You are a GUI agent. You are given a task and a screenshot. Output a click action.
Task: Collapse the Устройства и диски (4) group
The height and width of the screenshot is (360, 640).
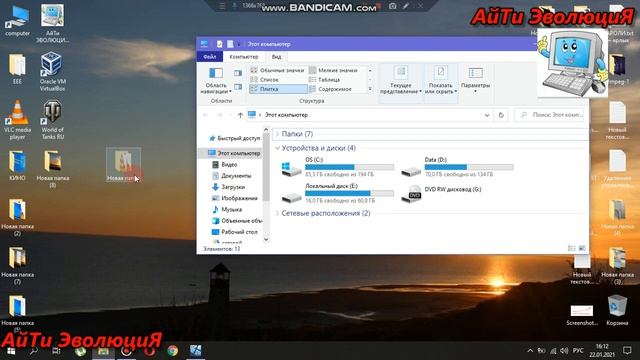[278, 148]
